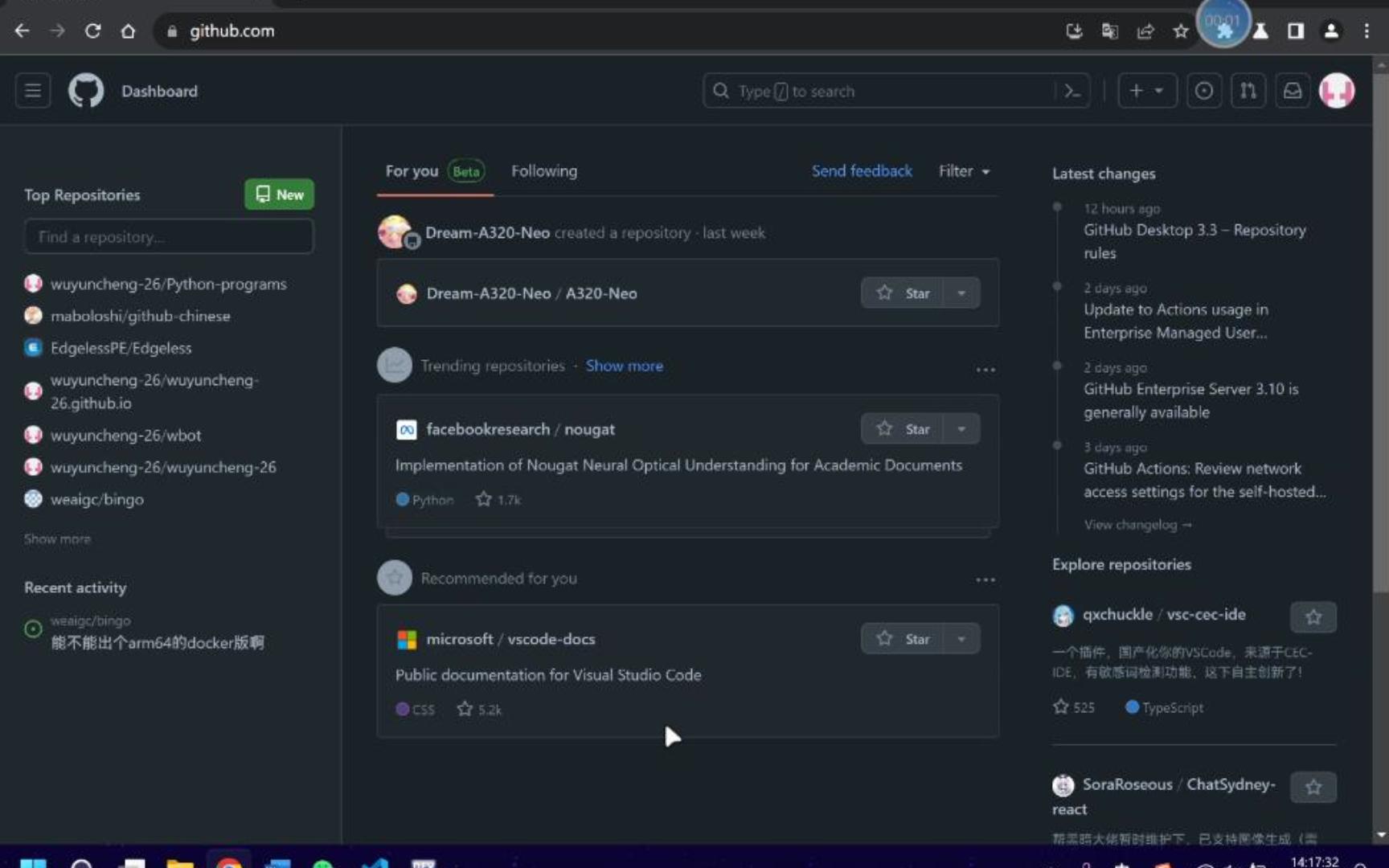Go forward using browser forward arrow
This screenshot has width=1389, height=868.
coord(57,31)
